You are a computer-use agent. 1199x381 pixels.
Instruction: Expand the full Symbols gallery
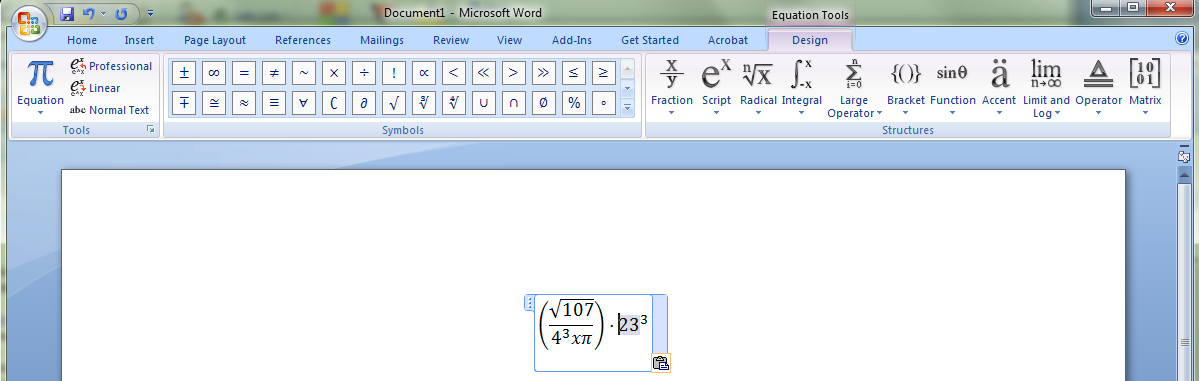(629, 108)
